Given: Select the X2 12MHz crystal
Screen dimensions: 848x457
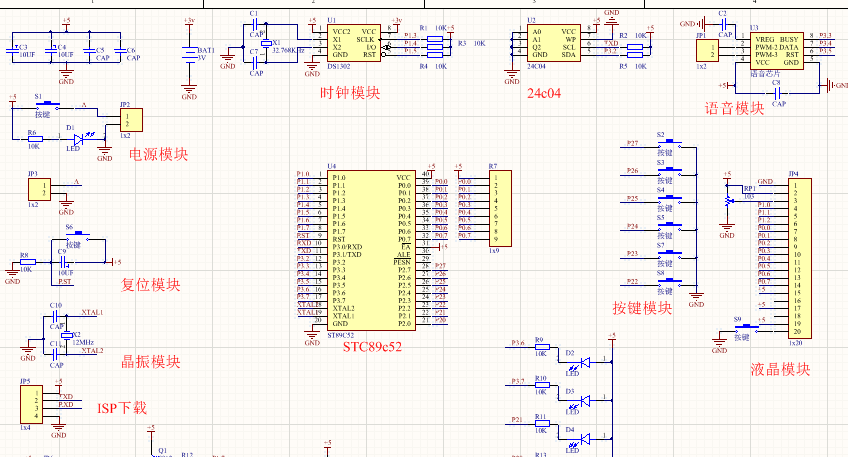Looking at the screenshot, I should pos(67,335).
